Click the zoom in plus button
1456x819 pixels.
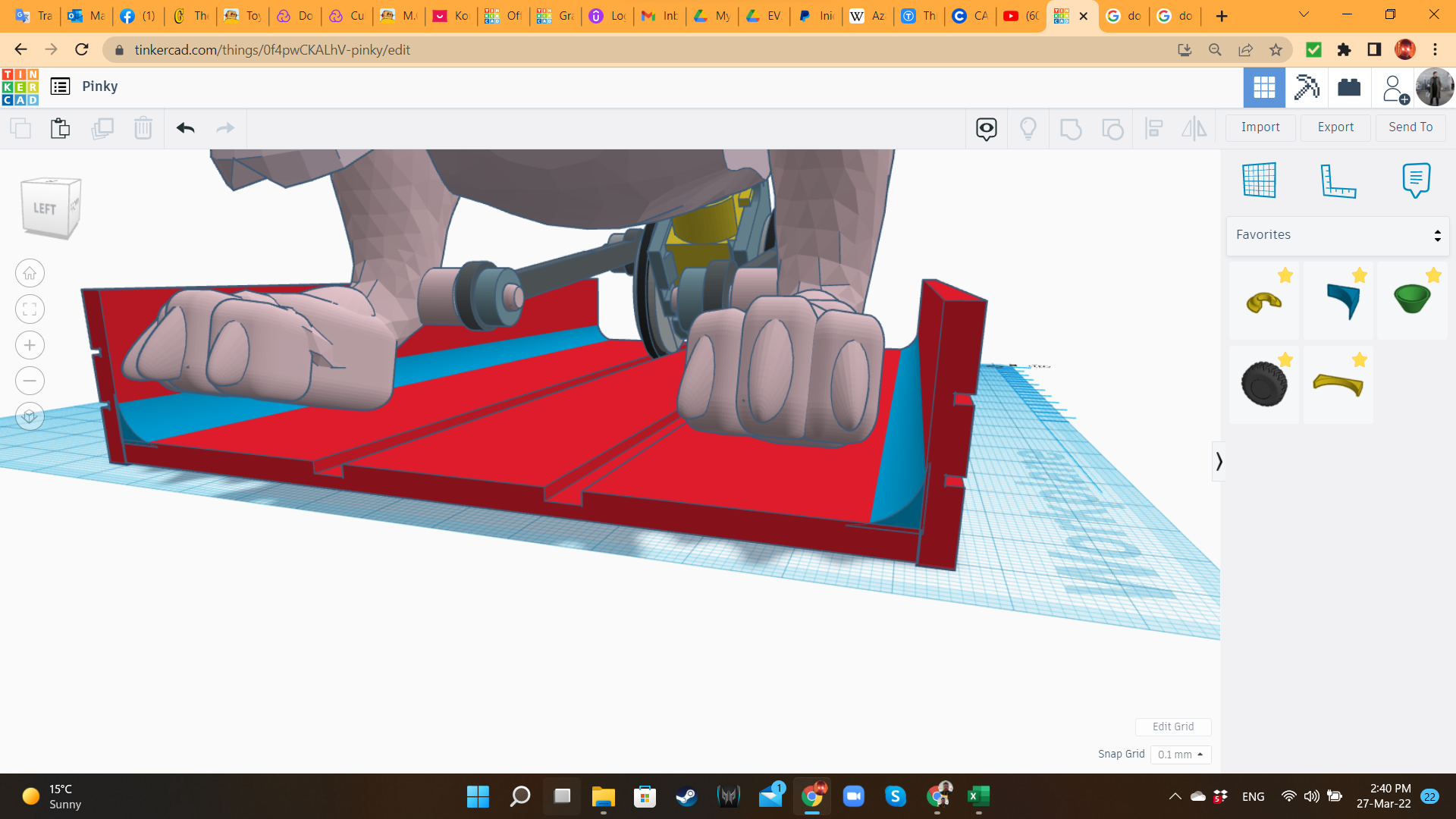click(x=30, y=345)
